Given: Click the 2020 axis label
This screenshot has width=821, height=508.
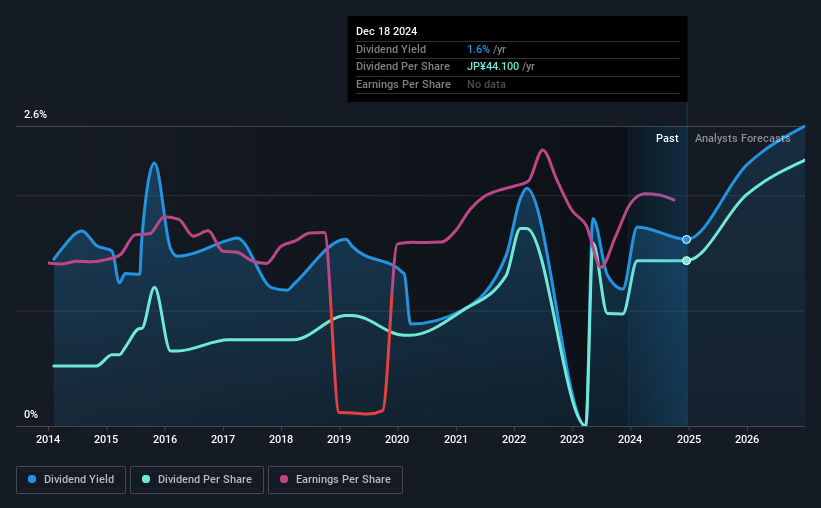Looking at the screenshot, I should click(x=397, y=439).
